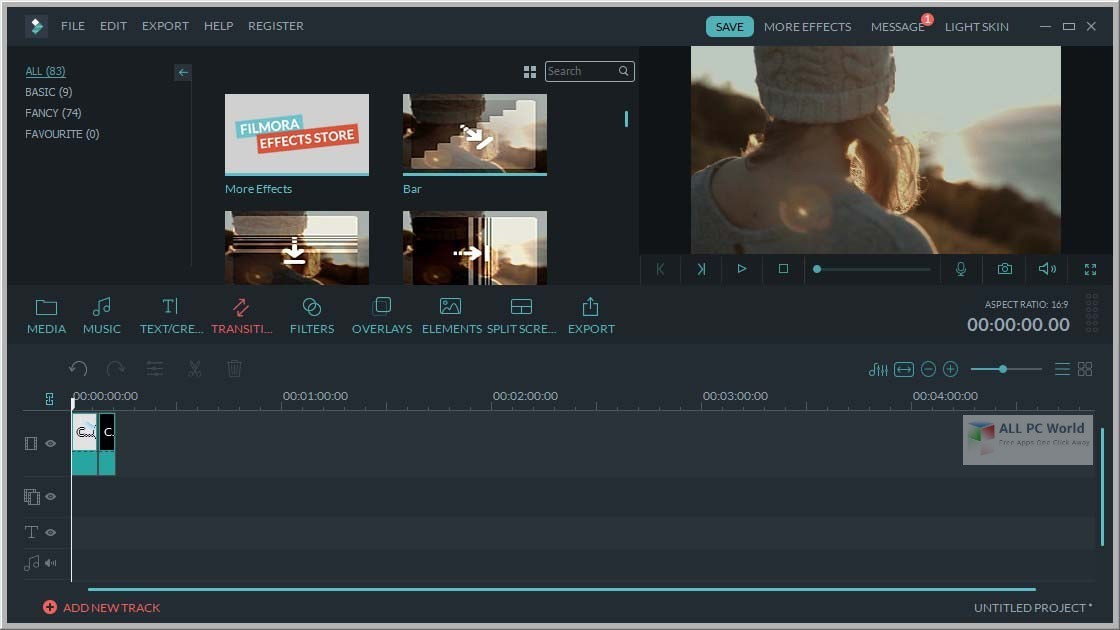Select the Split Screen tool
Screen dimensions: 1120x630
pos(520,315)
